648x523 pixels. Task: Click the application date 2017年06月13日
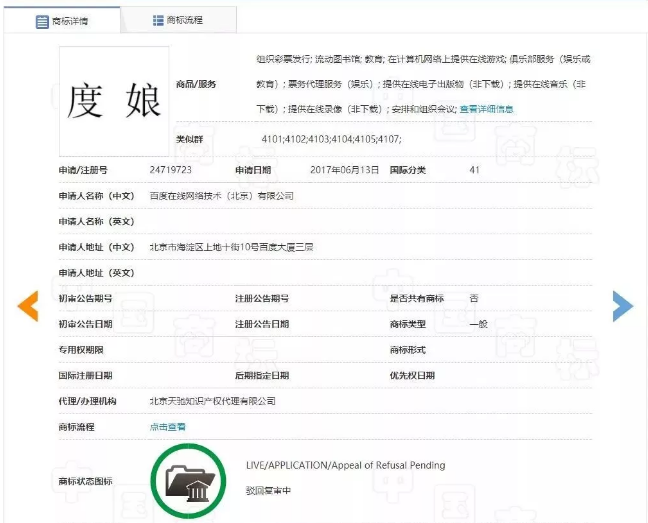344,170
